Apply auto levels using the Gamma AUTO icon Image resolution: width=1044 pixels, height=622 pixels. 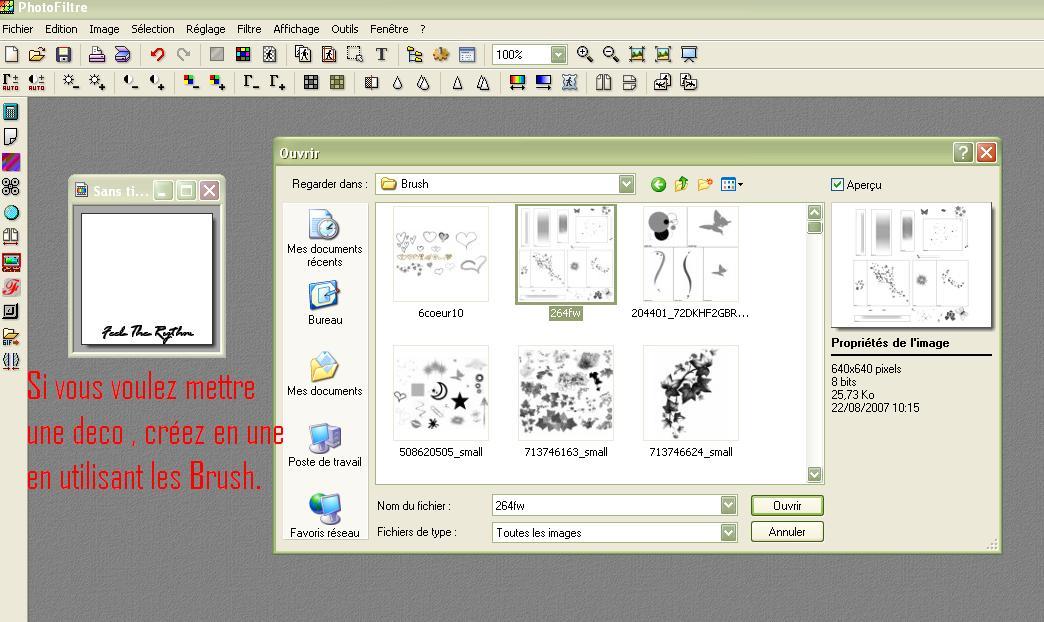pyautogui.click(x=11, y=83)
